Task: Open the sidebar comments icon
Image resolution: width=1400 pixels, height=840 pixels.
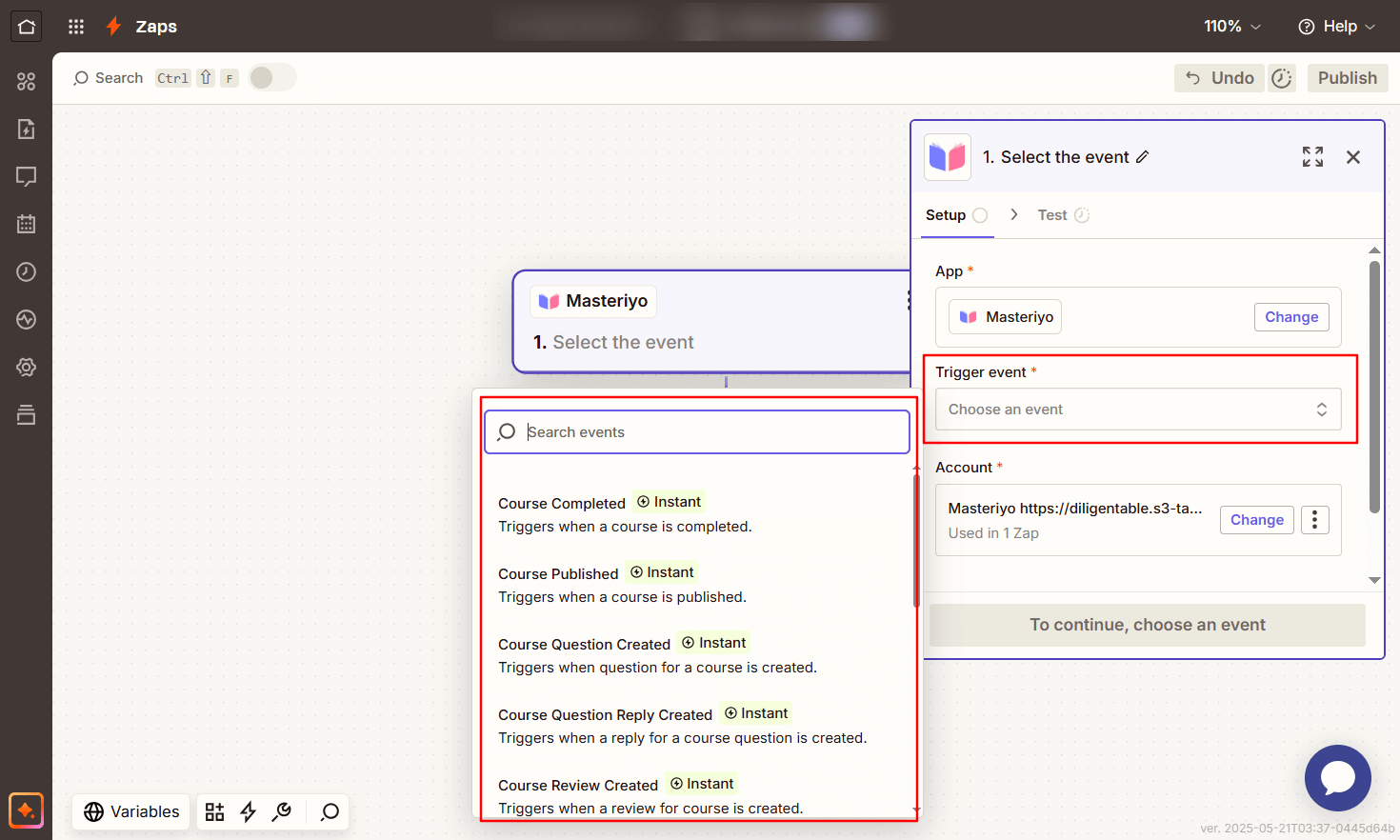Action: click(x=27, y=177)
